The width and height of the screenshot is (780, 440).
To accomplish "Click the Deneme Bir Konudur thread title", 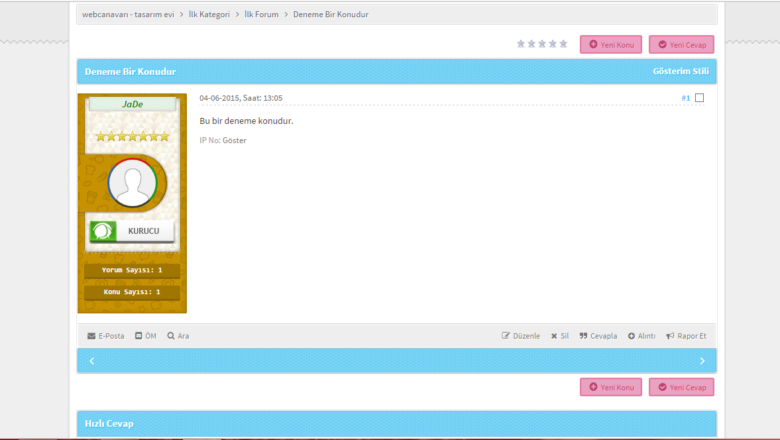I will point(130,72).
